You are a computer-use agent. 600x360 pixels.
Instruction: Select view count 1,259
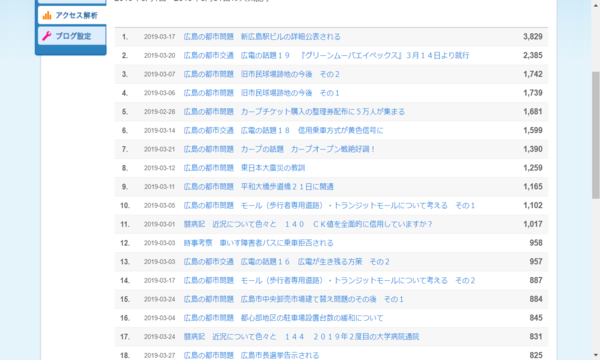(x=533, y=168)
